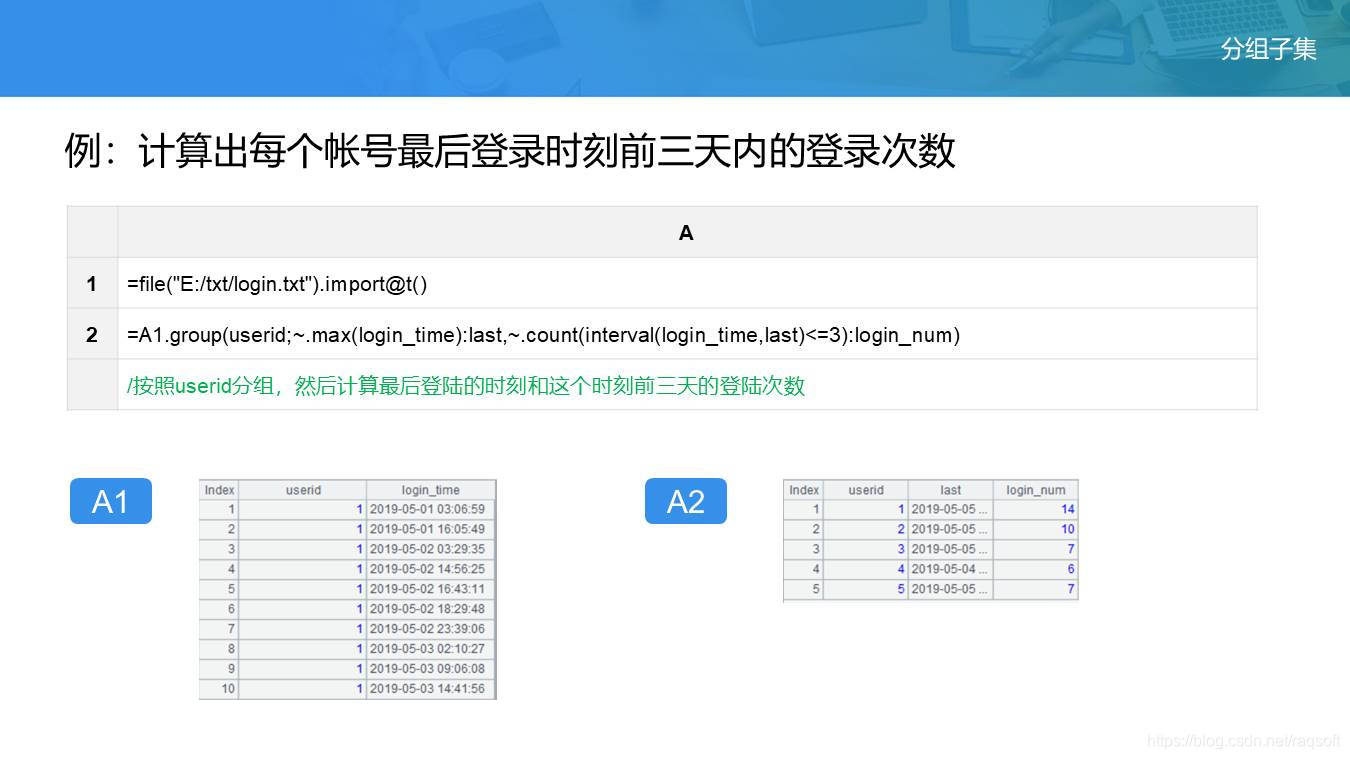Select cell with file import@t() formula
The width and height of the screenshot is (1350, 759).
coord(687,284)
